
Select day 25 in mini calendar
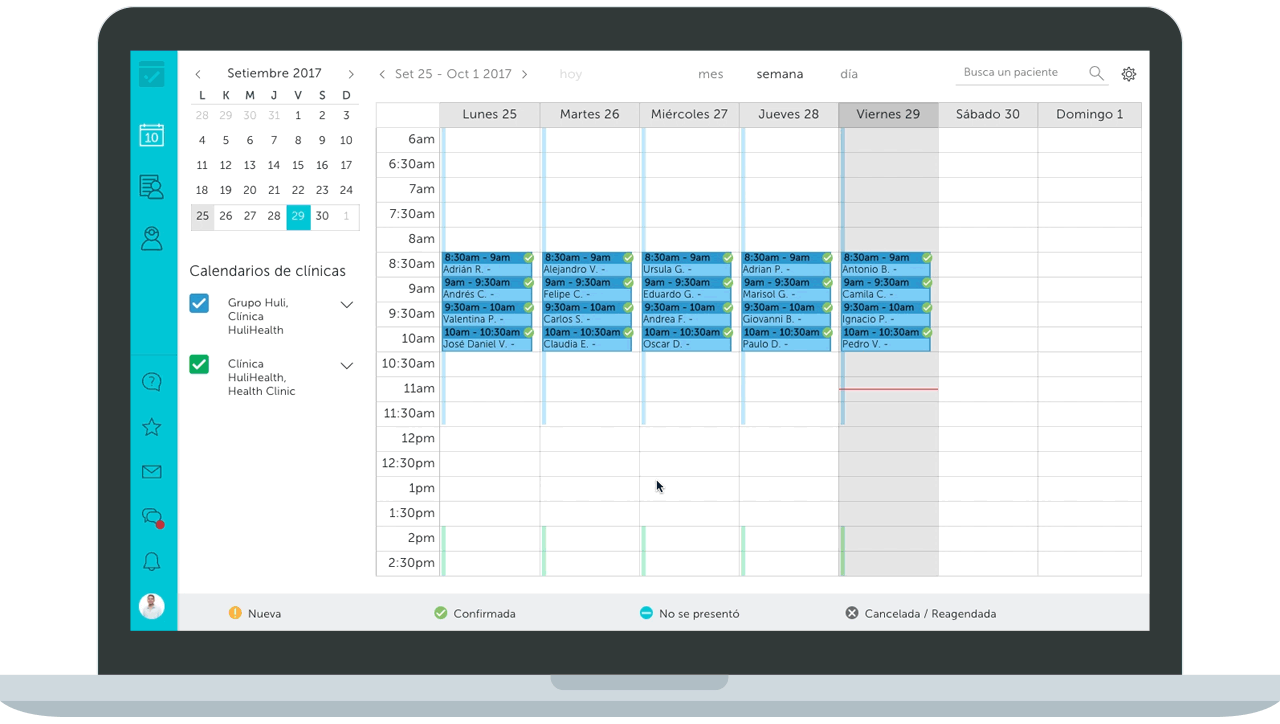[x=202, y=216]
